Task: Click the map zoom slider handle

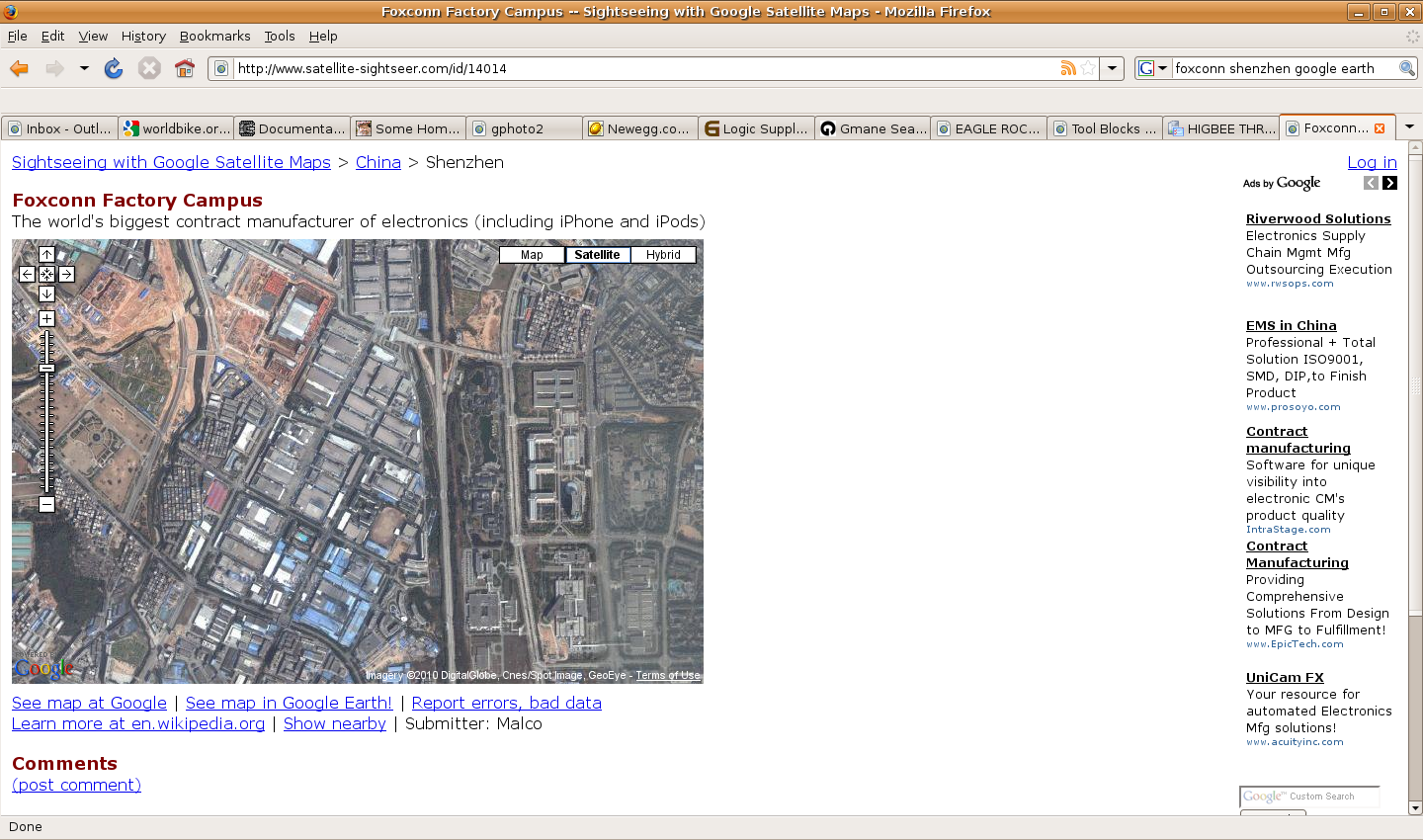Action: pyautogui.click(x=46, y=368)
